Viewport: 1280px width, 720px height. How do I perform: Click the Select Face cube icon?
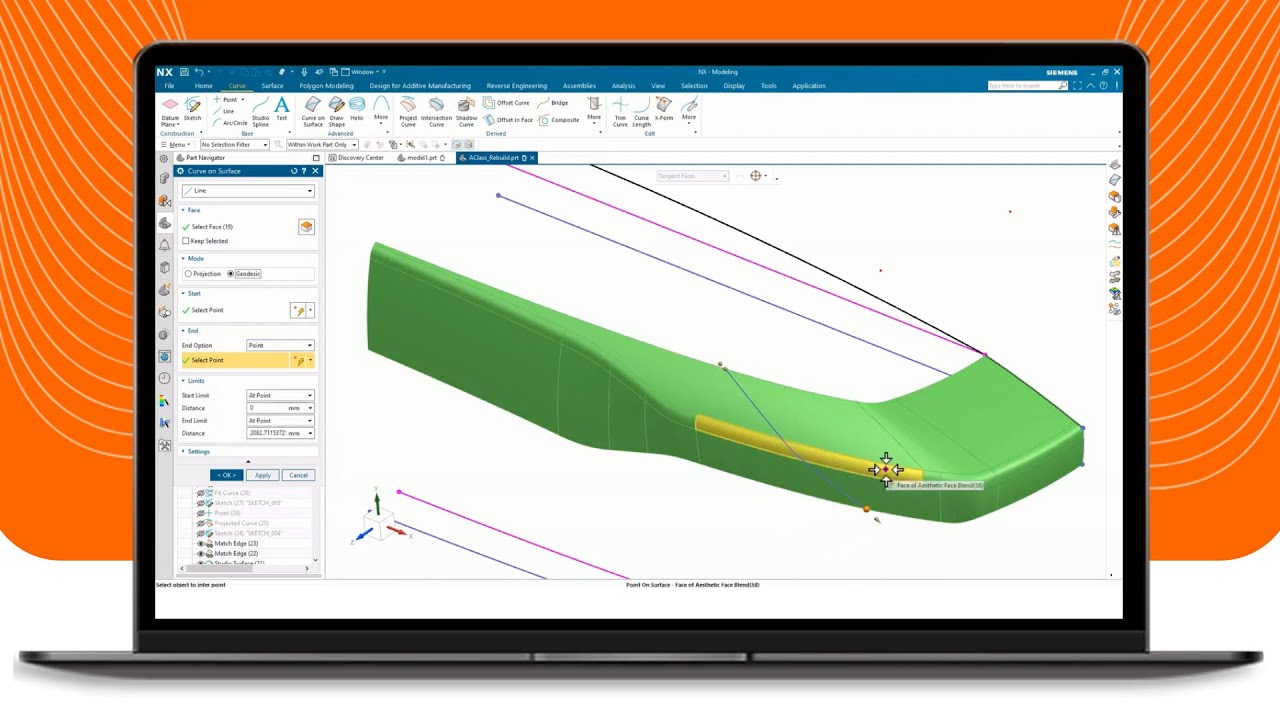pos(306,227)
